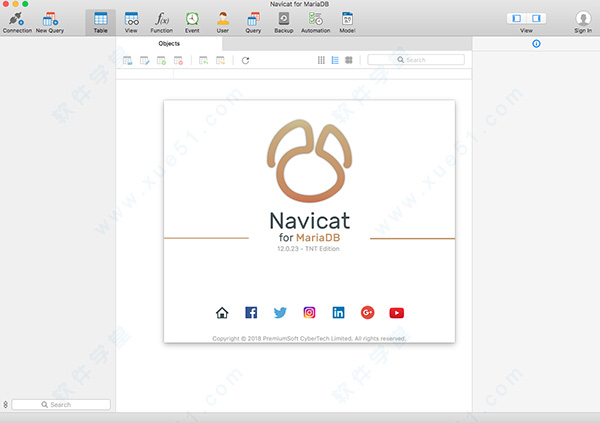This screenshot has height=423, width=600.
Task: Open the Backup section
Action: click(284, 22)
